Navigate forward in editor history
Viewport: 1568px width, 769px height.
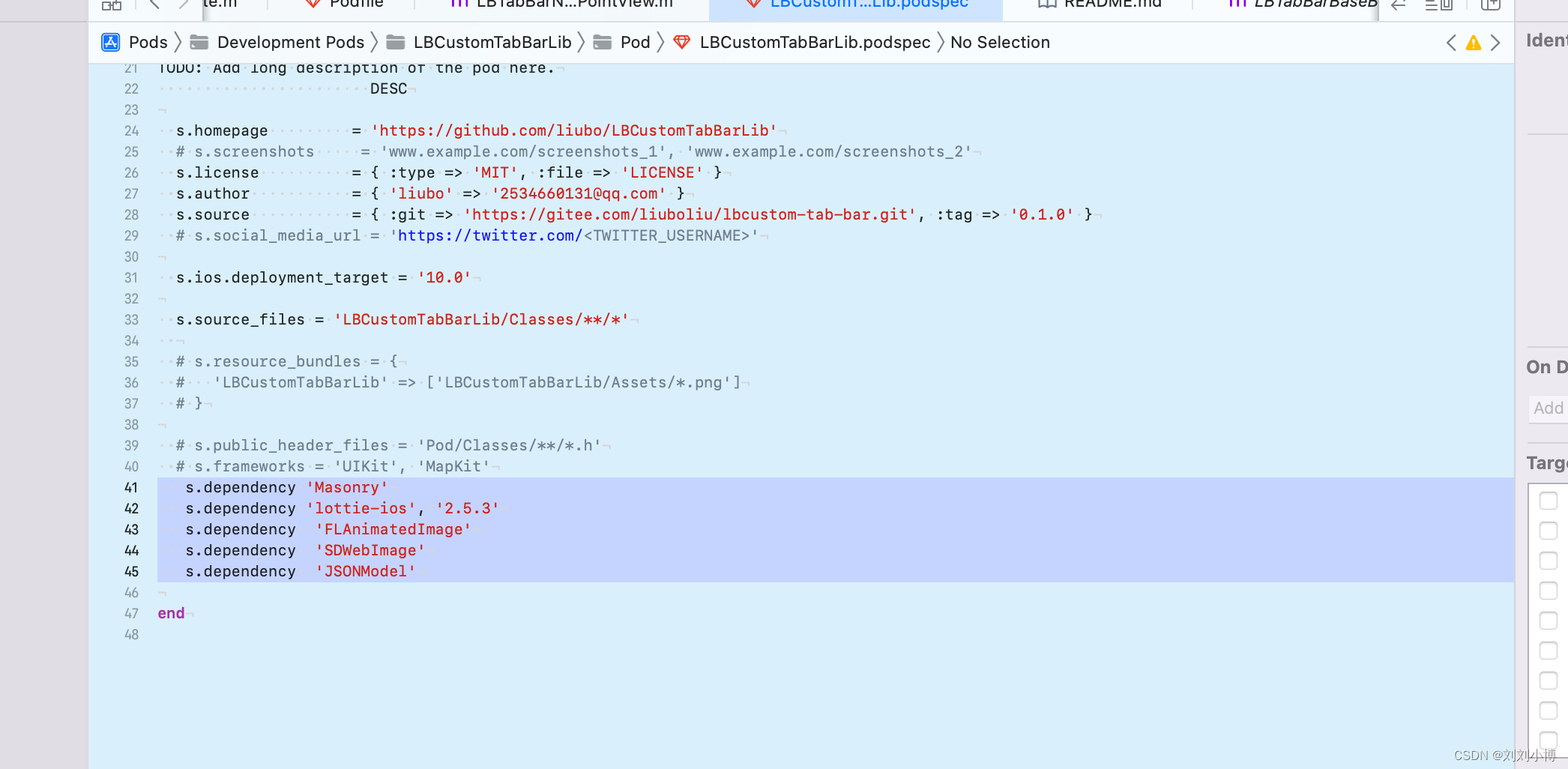(184, 4)
